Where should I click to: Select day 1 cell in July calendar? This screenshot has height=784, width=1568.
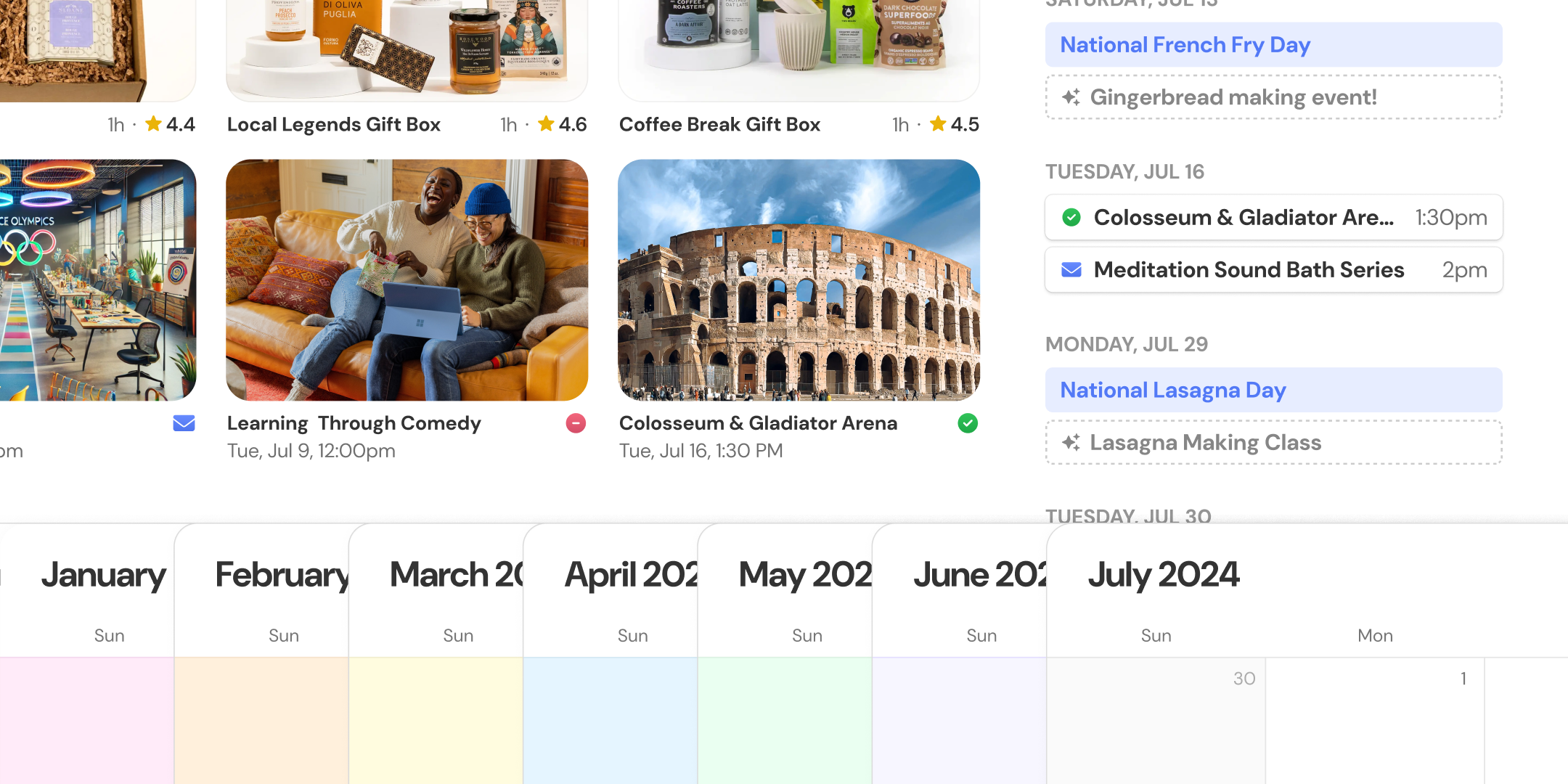pyautogui.click(x=1376, y=721)
